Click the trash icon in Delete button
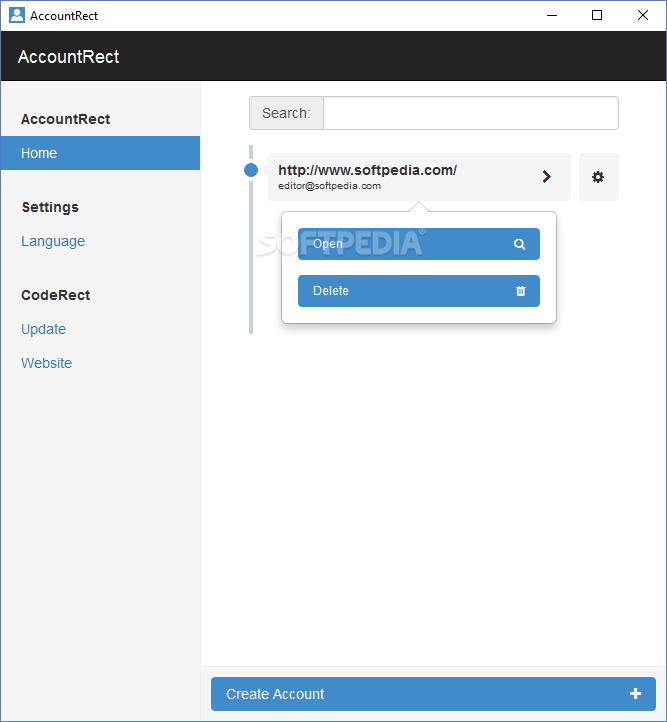The height and width of the screenshot is (722, 667). click(x=521, y=291)
